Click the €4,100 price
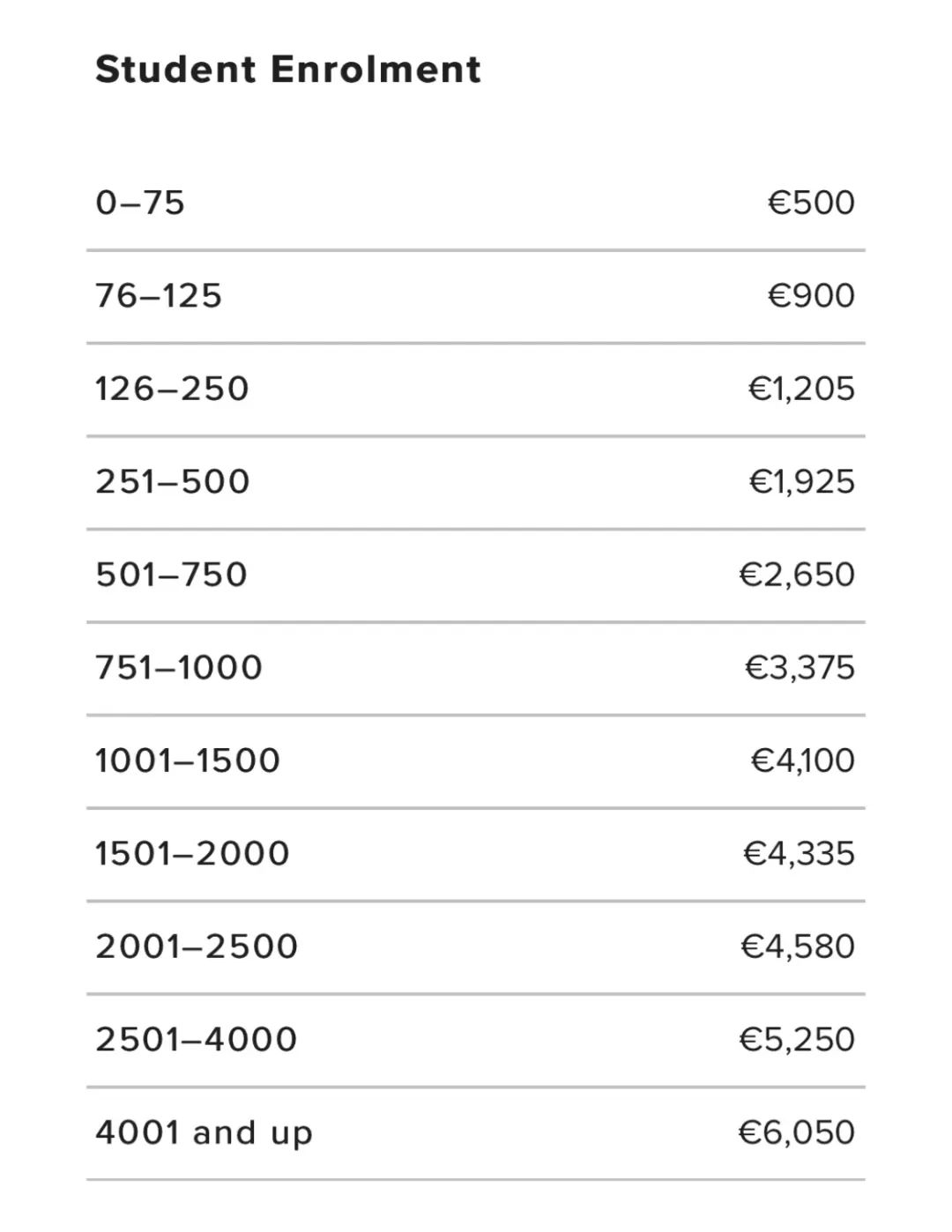The width and height of the screenshot is (952, 1232). [802, 761]
